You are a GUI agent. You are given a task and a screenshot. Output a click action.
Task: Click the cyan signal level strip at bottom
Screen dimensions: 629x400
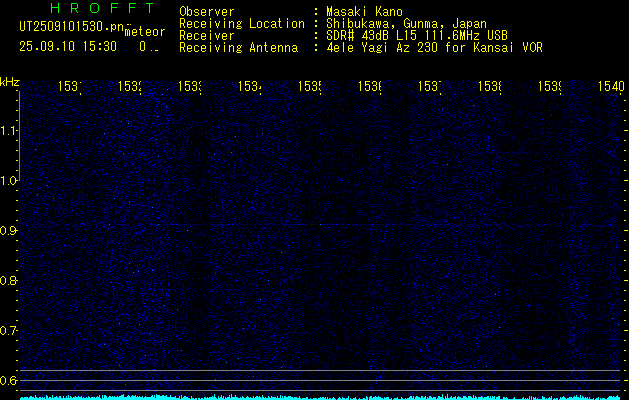pos(320,398)
